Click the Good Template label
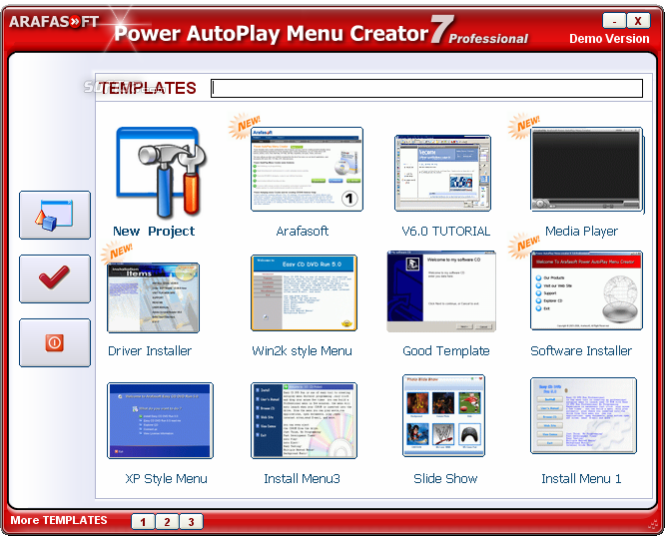Image resolution: width=665 pixels, height=536 pixels. (446, 351)
